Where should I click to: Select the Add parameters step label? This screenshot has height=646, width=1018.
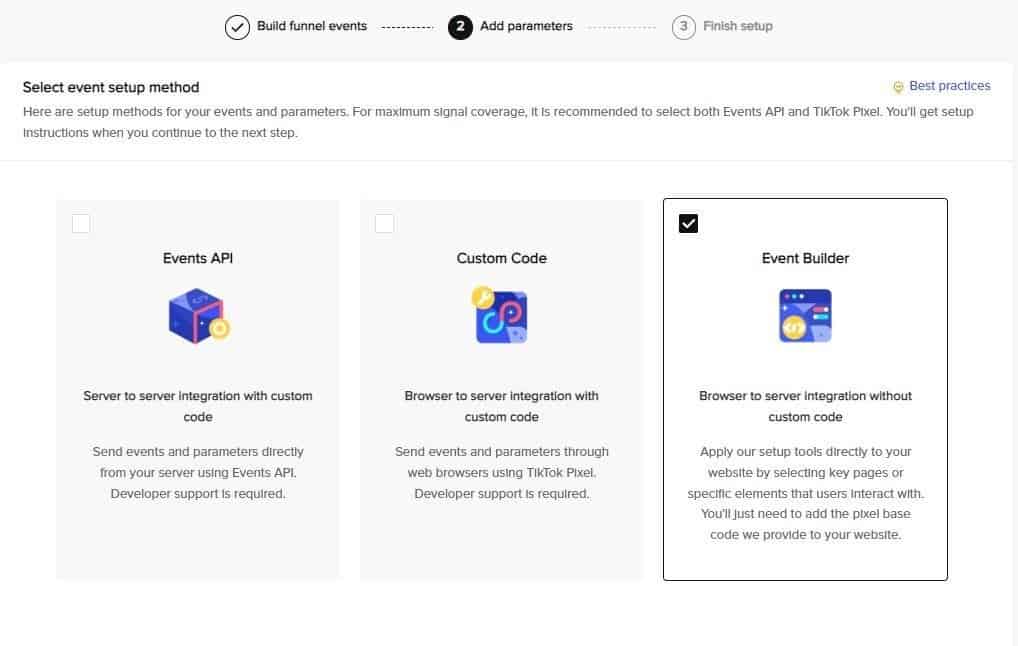(526, 26)
